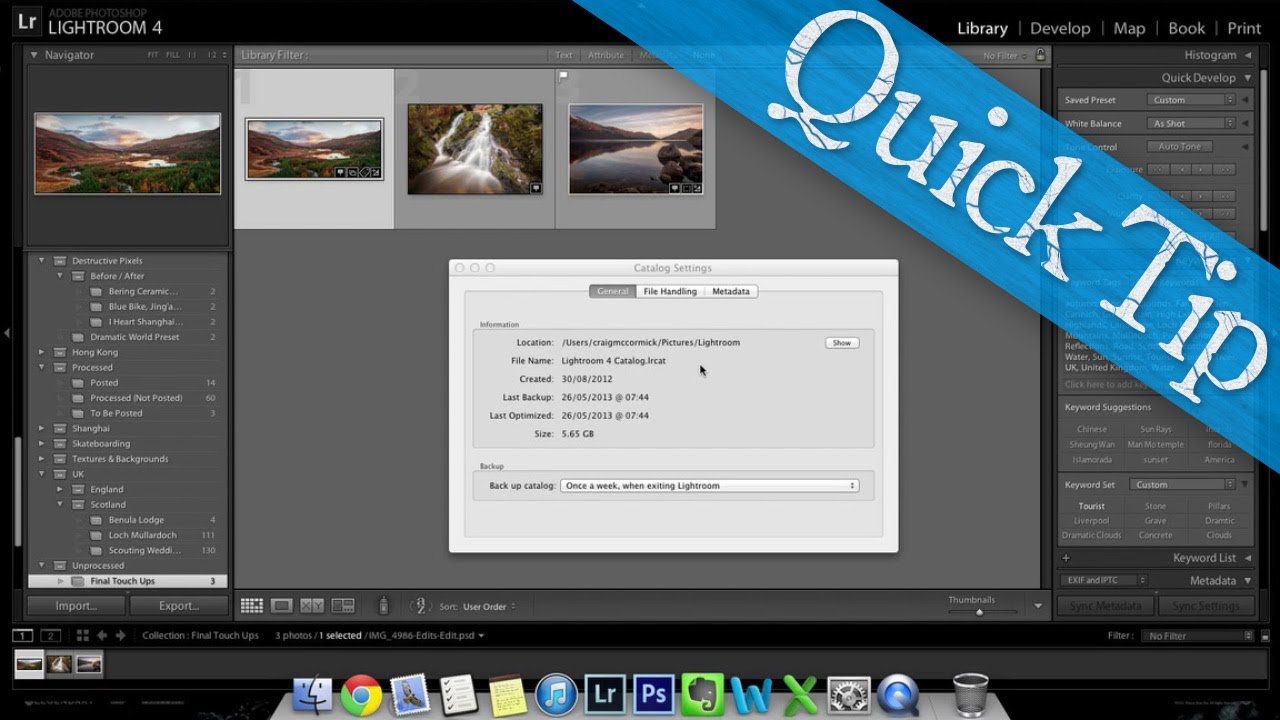The width and height of the screenshot is (1280, 720).
Task: Collapse the Navigator panel triangle
Action: [34, 55]
